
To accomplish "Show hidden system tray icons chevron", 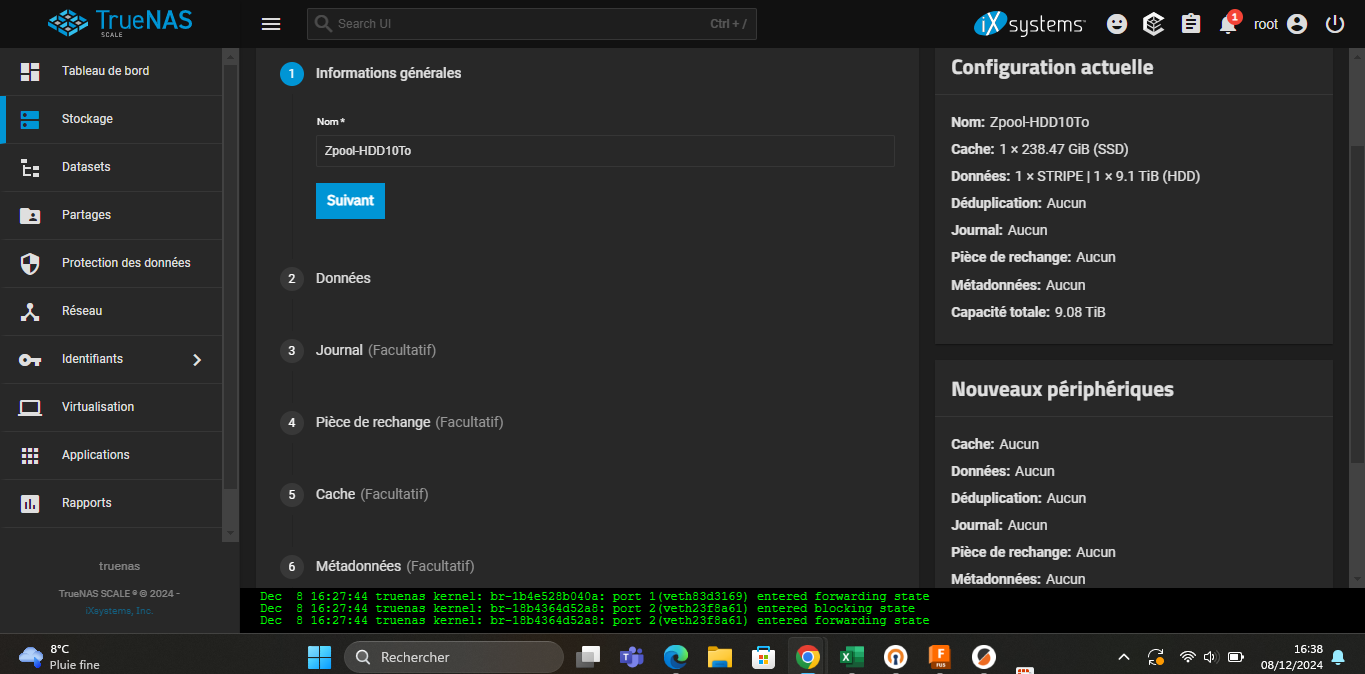I will click(x=1124, y=657).
